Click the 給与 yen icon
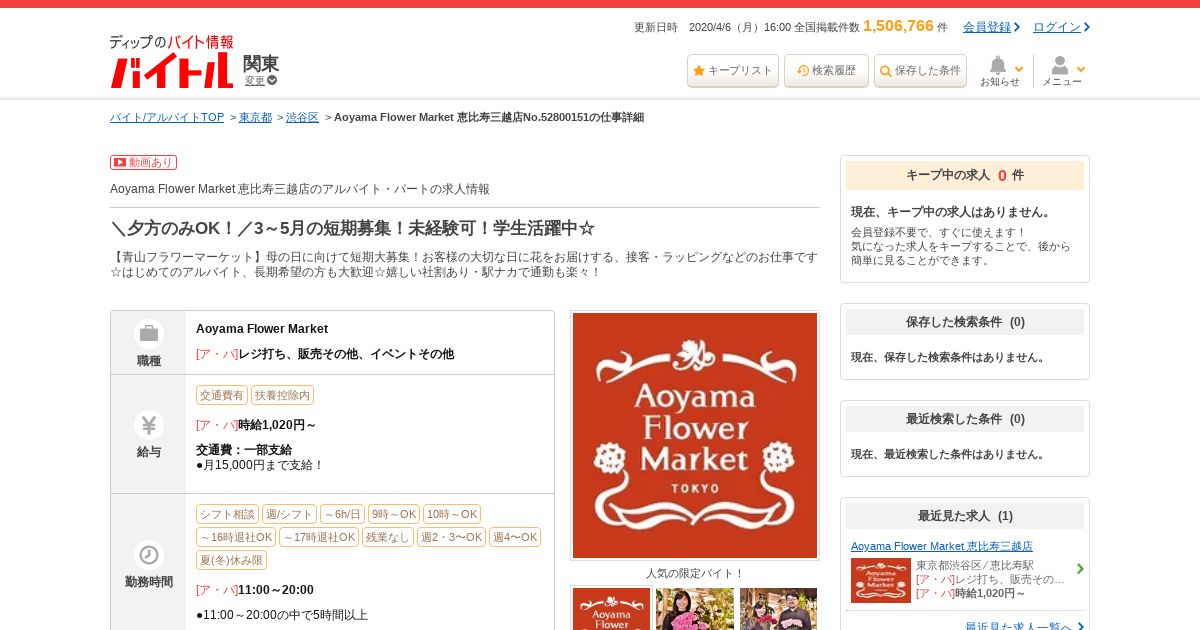Viewport: 1200px width, 630px height. [148, 425]
